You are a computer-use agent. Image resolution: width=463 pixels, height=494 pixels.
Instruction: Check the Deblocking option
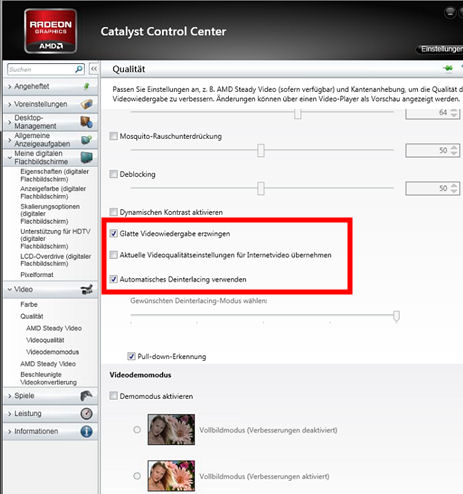pyautogui.click(x=114, y=174)
